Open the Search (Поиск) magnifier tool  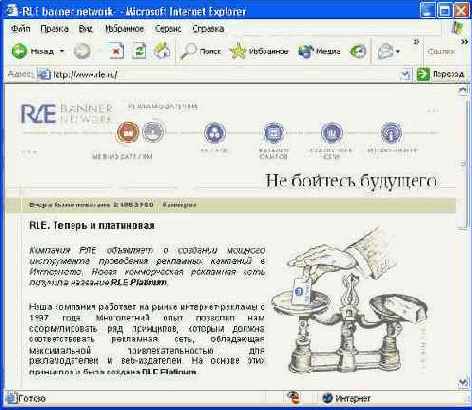click(x=201, y=51)
